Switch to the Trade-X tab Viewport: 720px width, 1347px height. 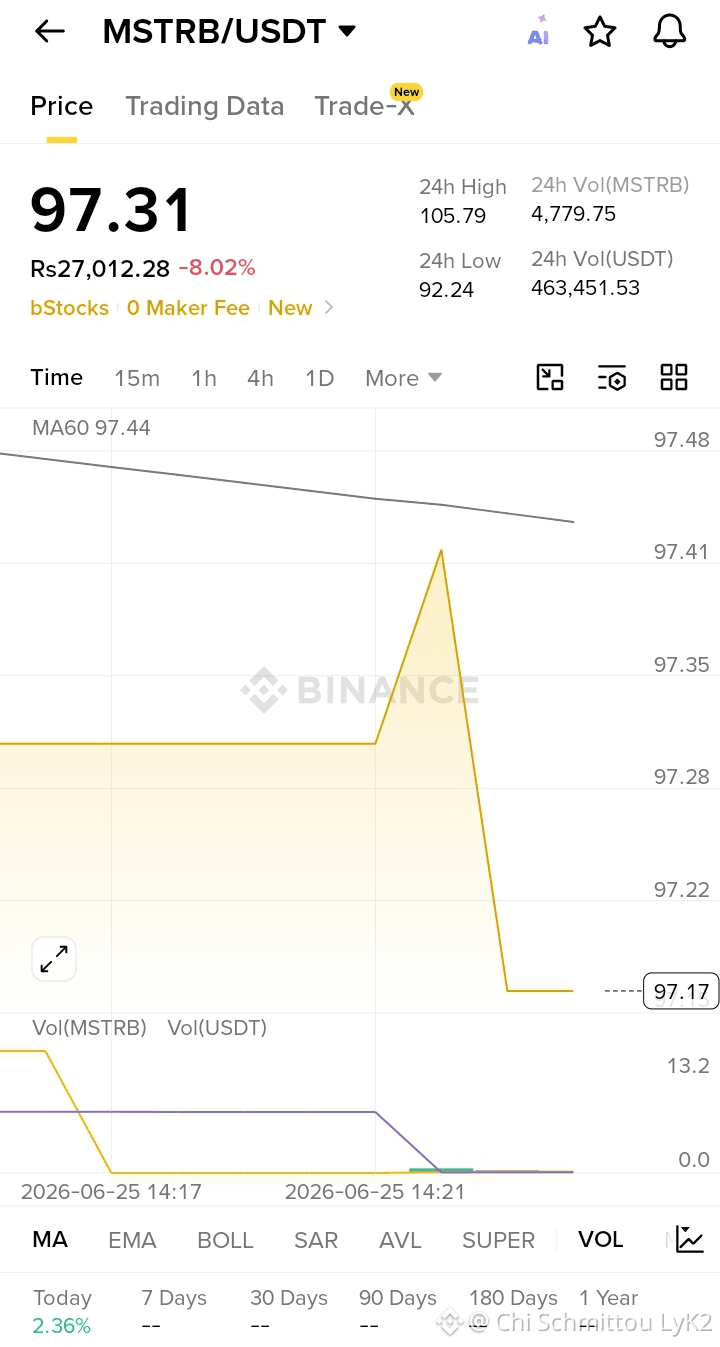[x=364, y=106]
